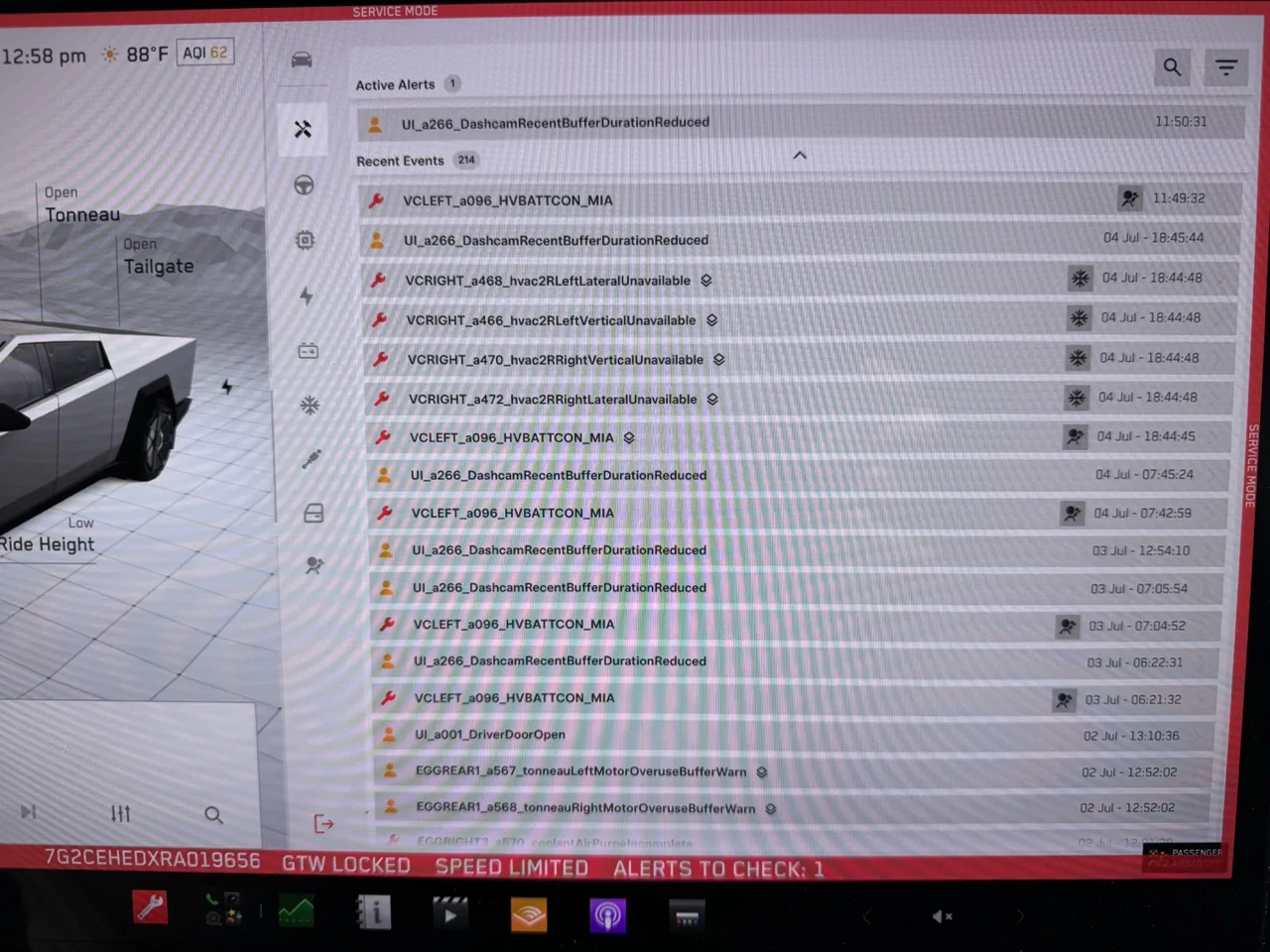This screenshot has width=1270, height=952.
Task: Select EGGREAR1_a568_tonneauRightMotorOveruseBufferWarn event
Action: pyautogui.click(x=794, y=807)
